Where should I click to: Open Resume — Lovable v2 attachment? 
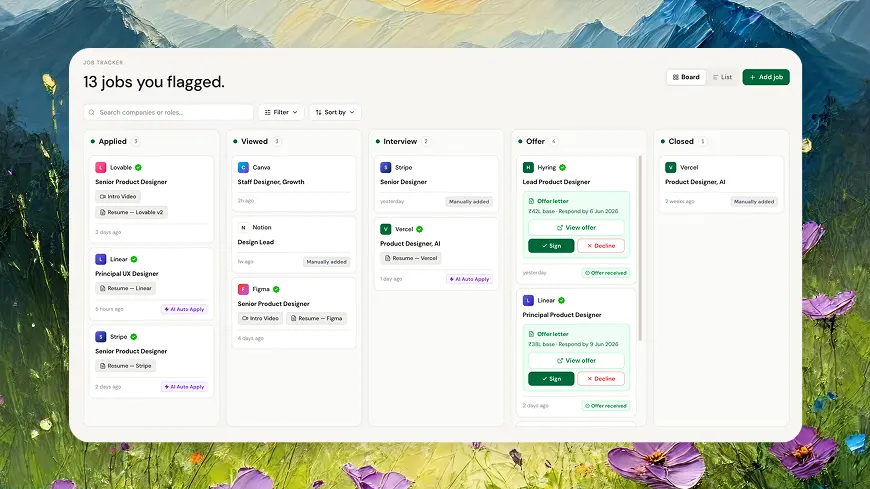[x=131, y=212]
